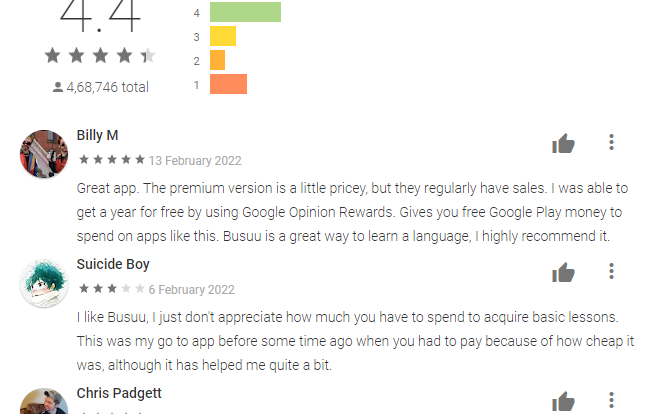Click Billy M's profile avatar
This screenshot has height=414, width=649.
pos(44,154)
